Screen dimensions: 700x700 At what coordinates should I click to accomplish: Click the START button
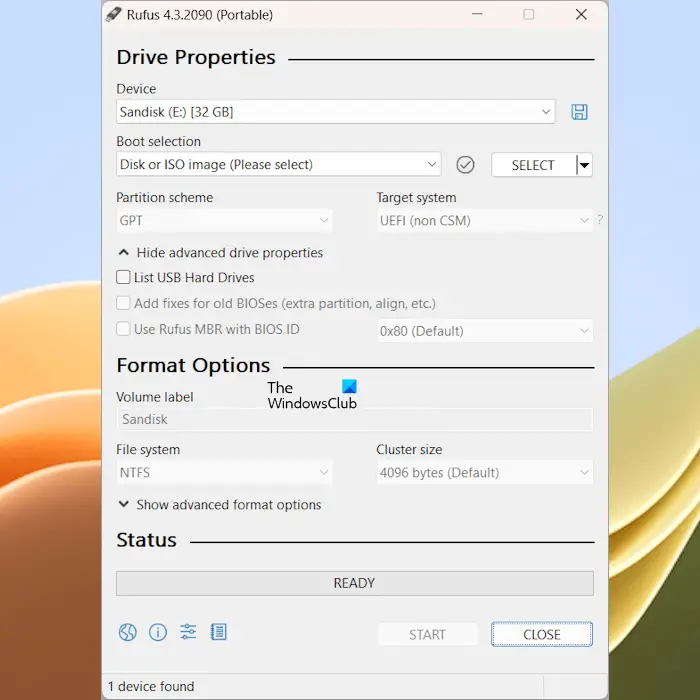(x=428, y=634)
